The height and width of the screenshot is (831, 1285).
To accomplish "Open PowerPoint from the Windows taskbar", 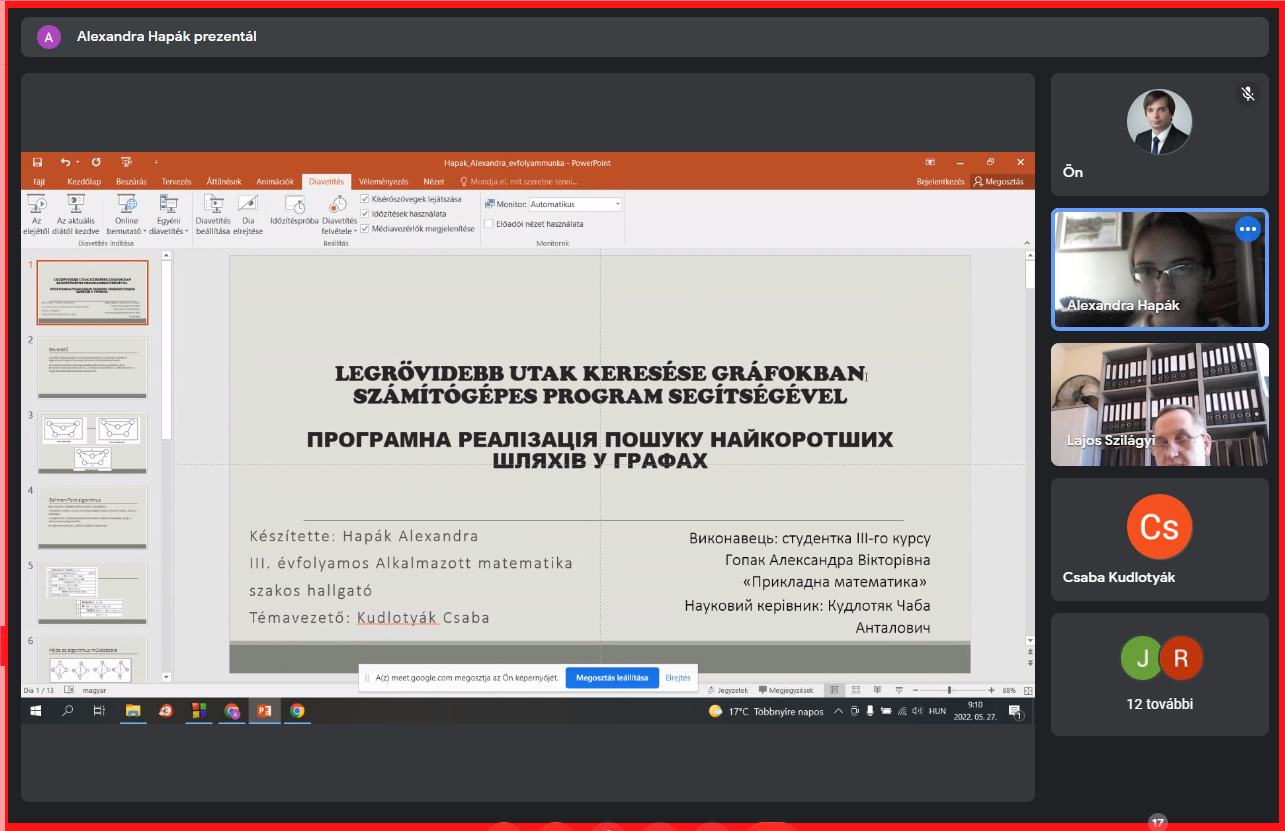I will [264, 711].
